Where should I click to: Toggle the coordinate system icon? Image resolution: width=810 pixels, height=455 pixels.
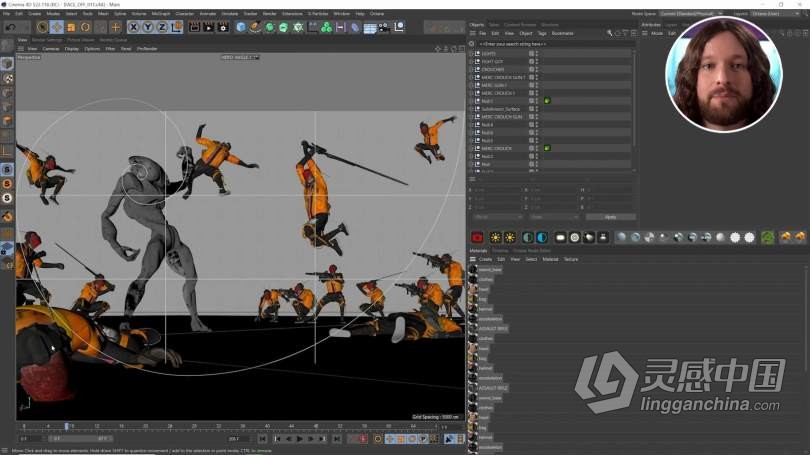(176, 27)
